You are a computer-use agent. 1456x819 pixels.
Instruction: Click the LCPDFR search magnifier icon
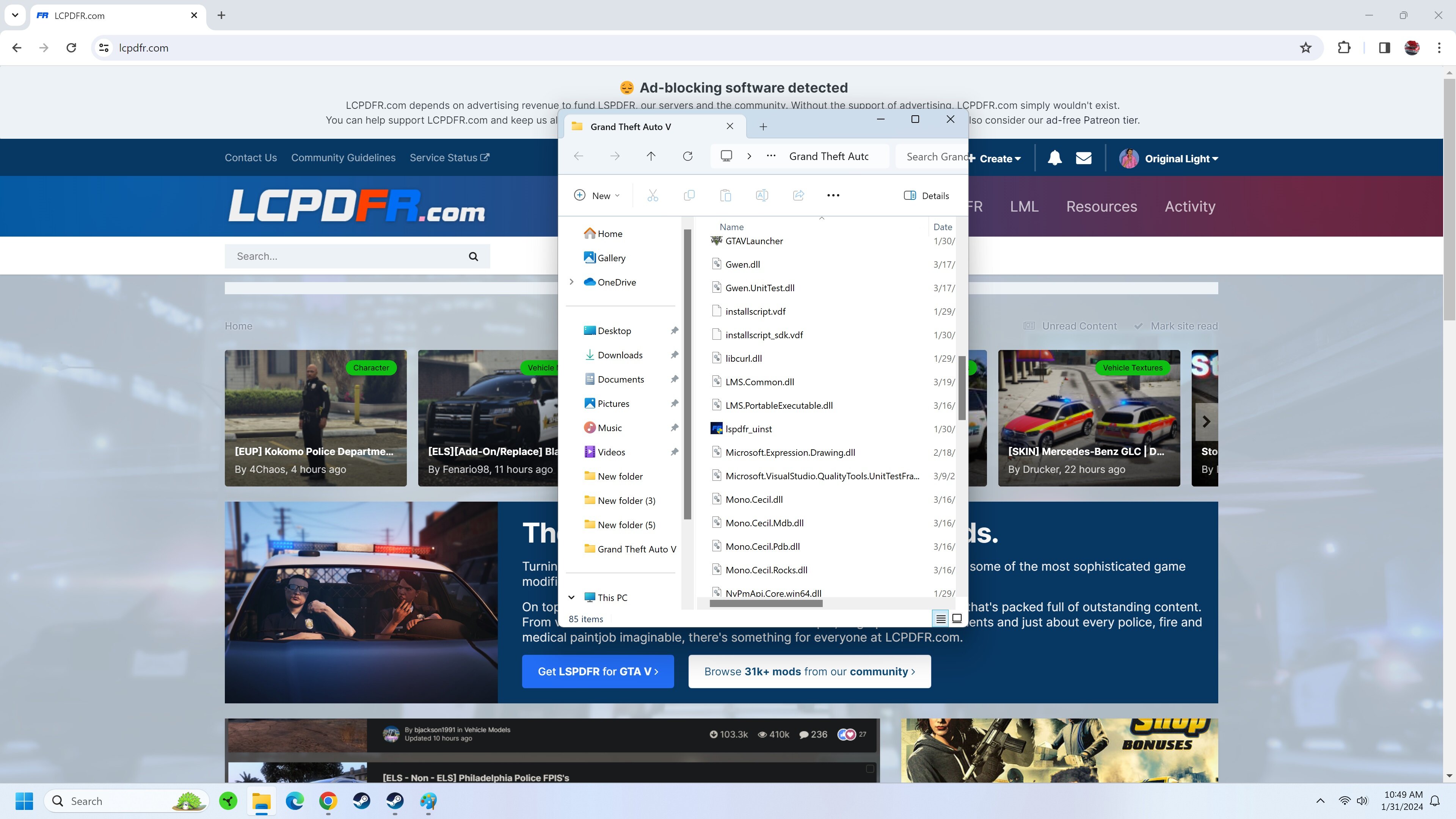point(473,257)
